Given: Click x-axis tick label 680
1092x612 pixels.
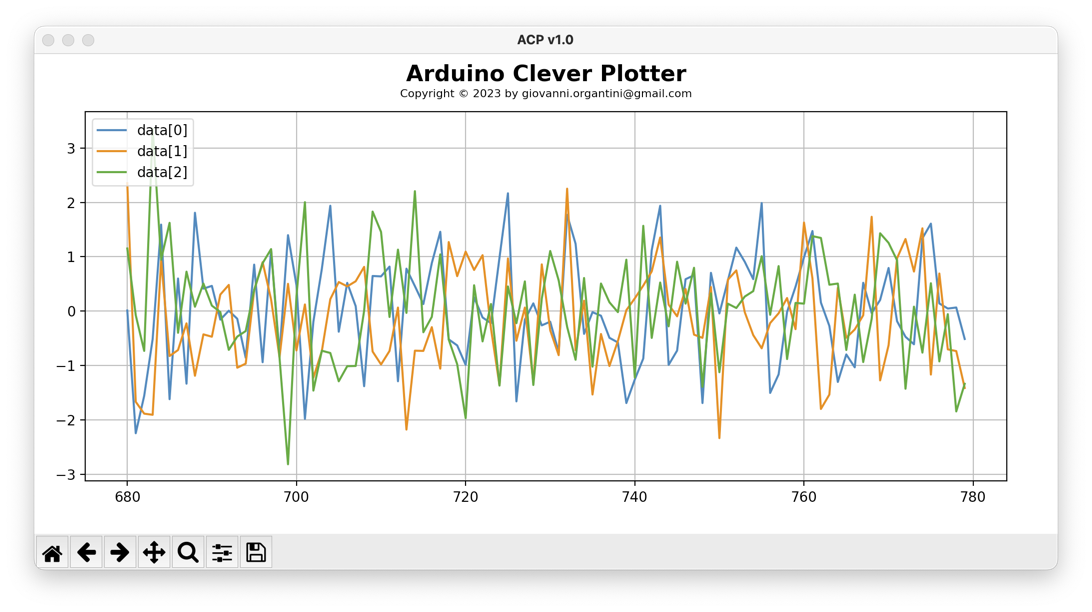Looking at the screenshot, I should point(127,497).
